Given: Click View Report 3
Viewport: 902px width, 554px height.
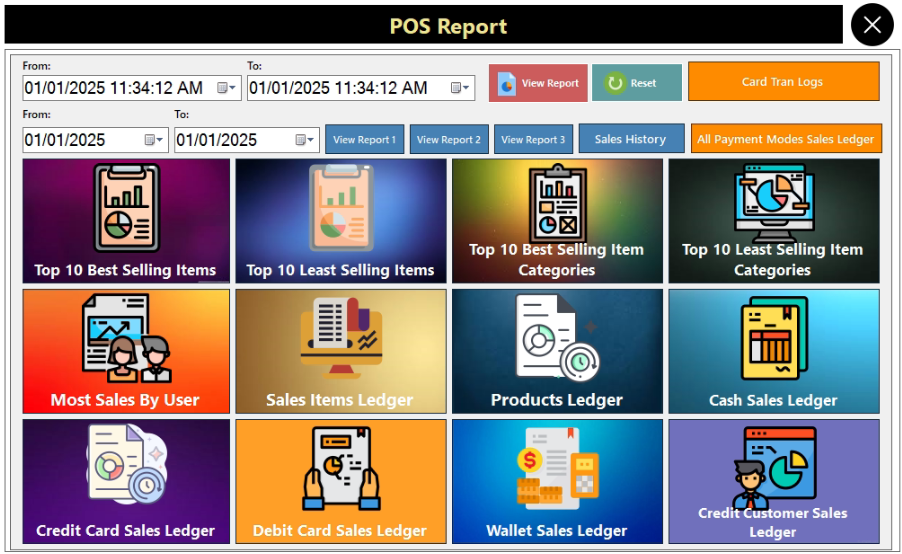Looking at the screenshot, I should (533, 139).
